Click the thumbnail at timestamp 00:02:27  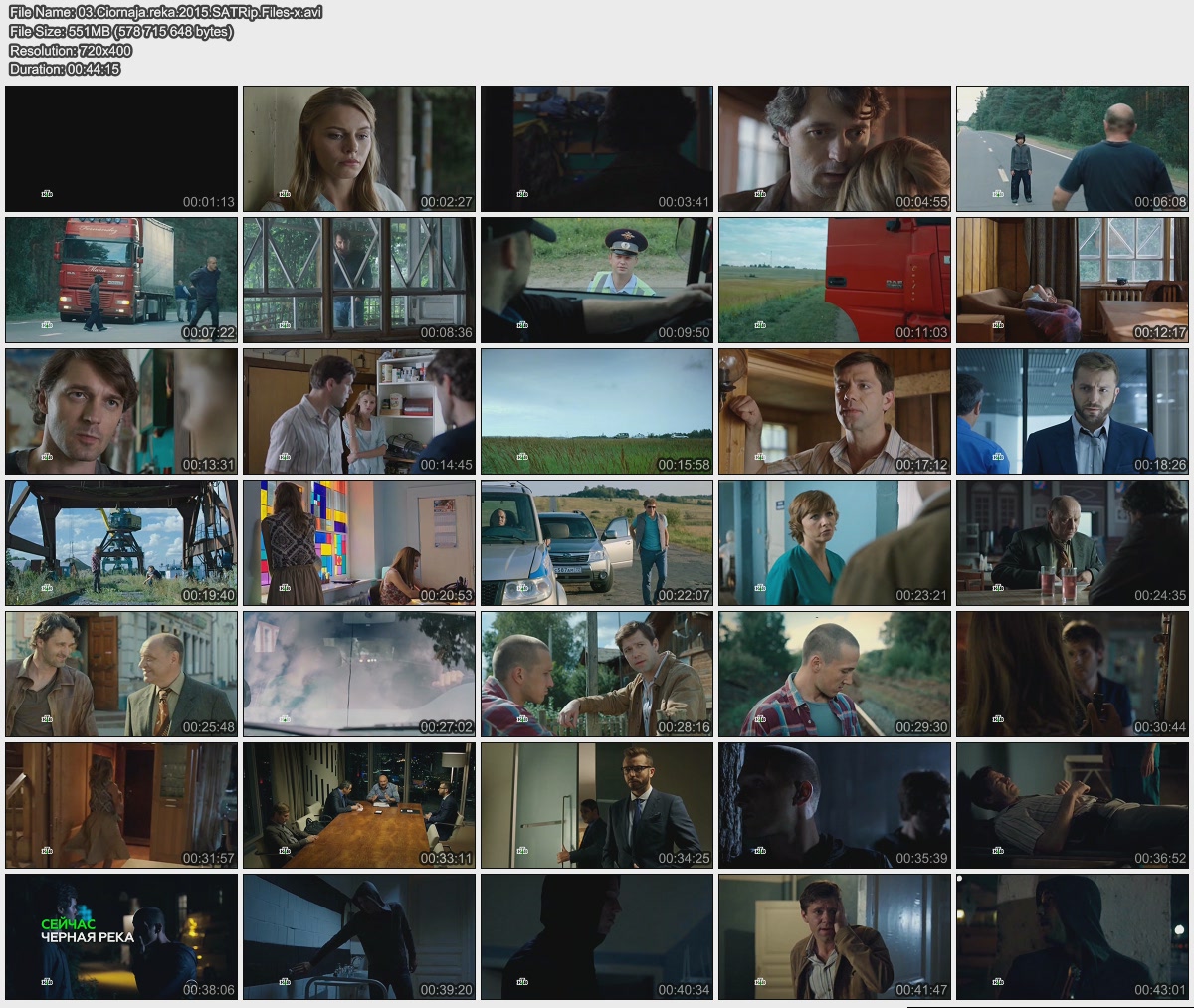pyautogui.click(x=359, y=148)
